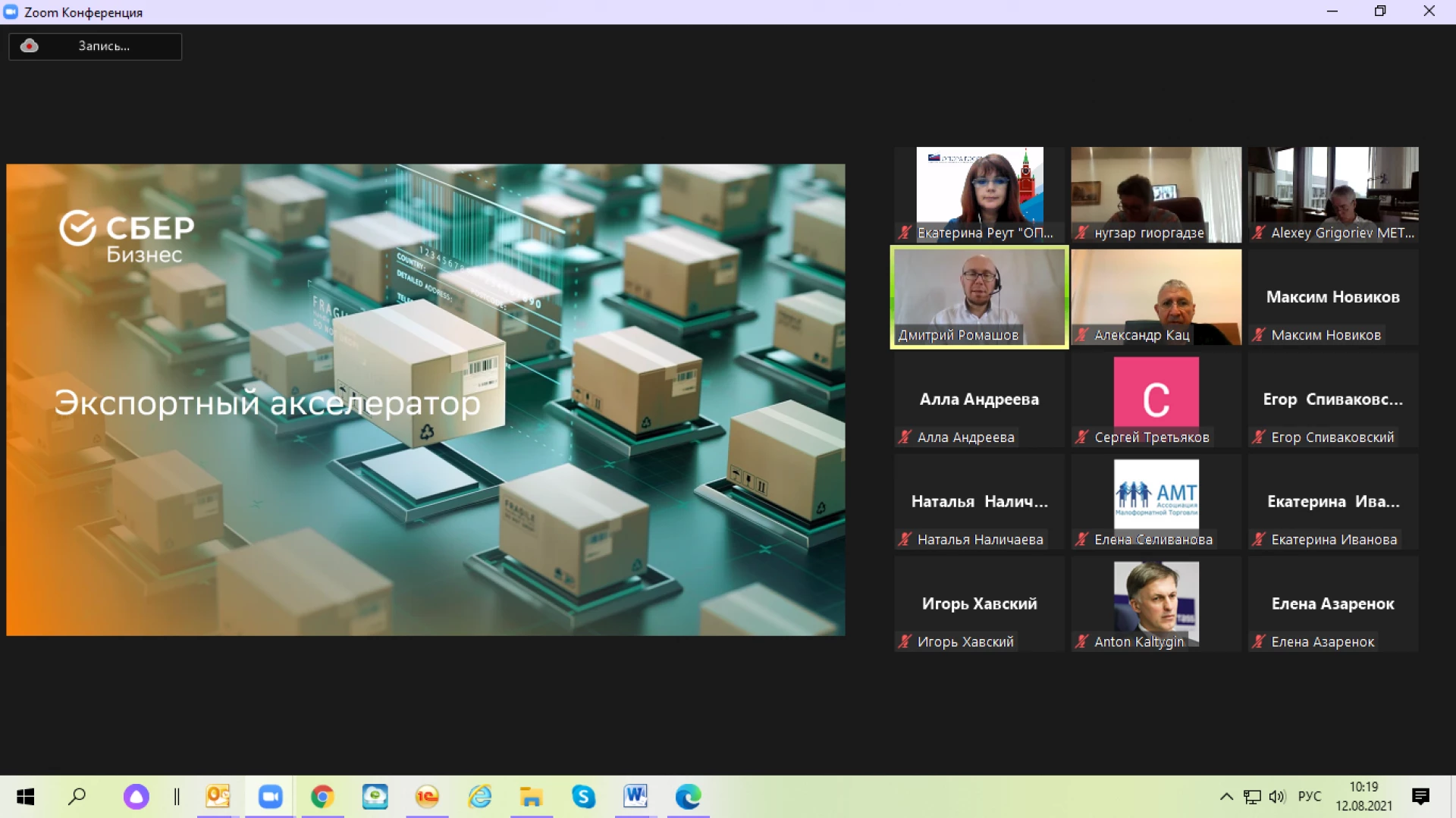
Task: Select Алла Андреева participant tile
Action: pos(980,400)
